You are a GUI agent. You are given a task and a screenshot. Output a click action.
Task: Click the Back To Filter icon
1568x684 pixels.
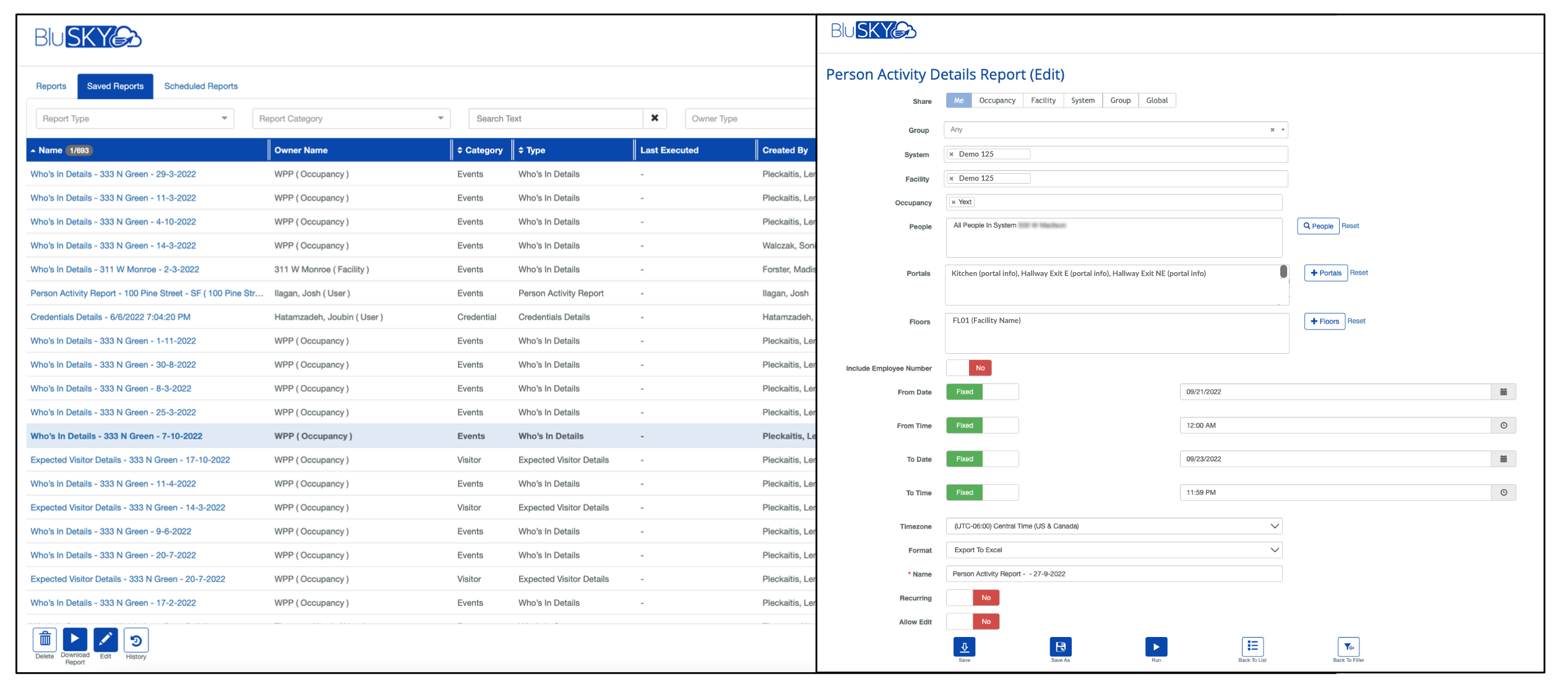[x=1348, y=647]
